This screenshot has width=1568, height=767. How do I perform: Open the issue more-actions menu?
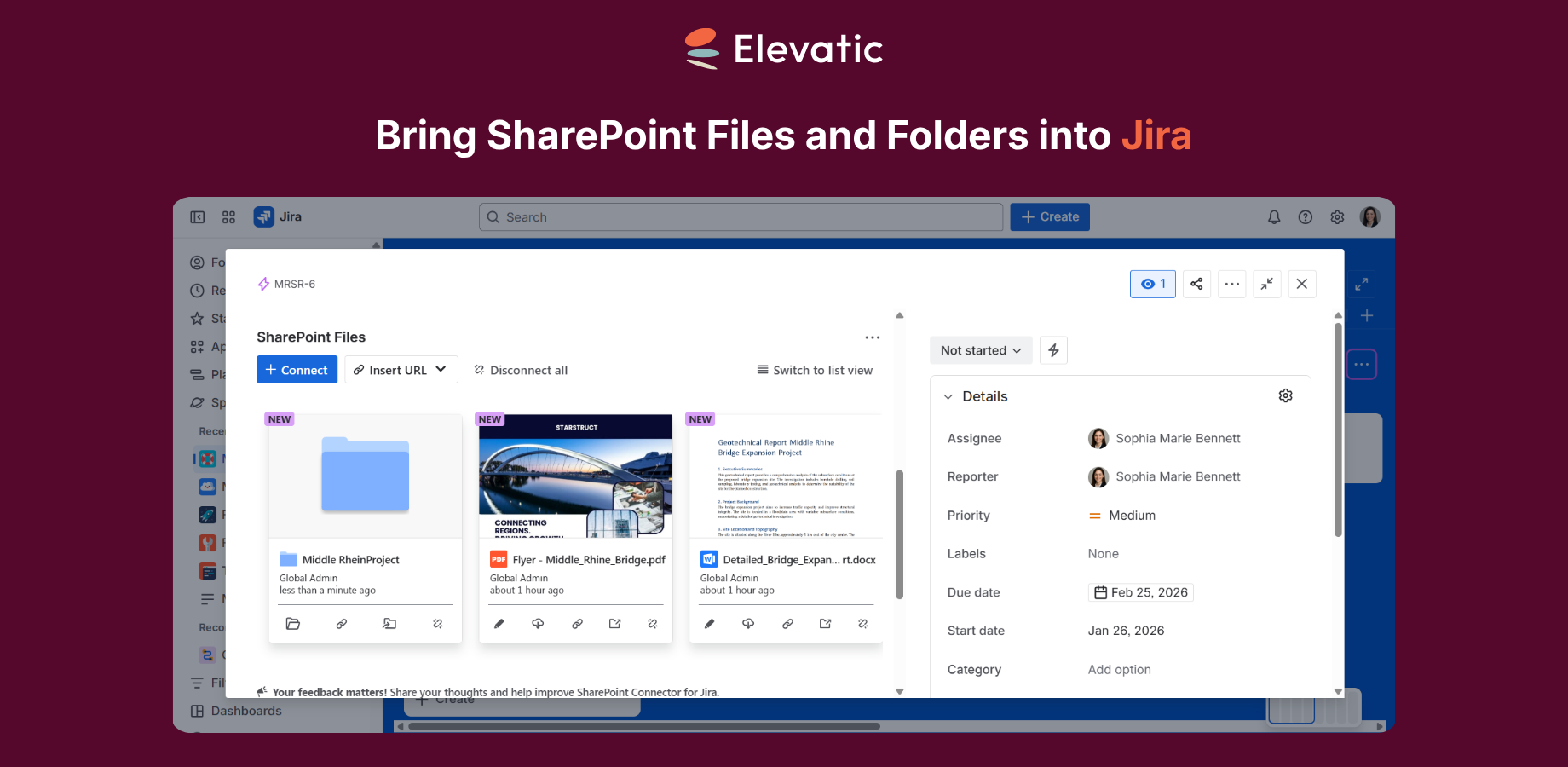(1231, 284)
